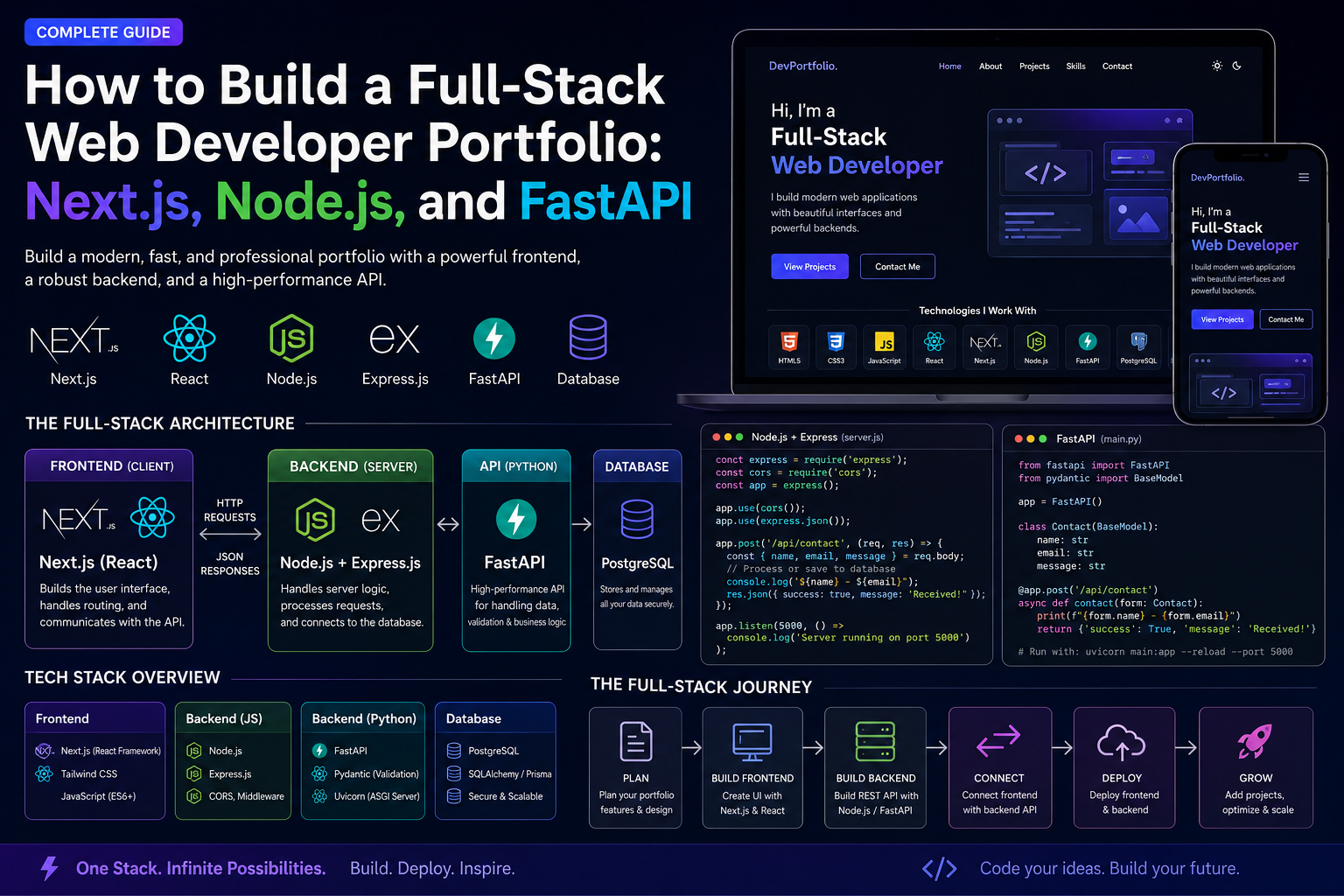The height and width of the screenshot is (896, 1344).
Task: Click 'Secure & Scalable' in the Database list
Action: (x=506, y=796)
